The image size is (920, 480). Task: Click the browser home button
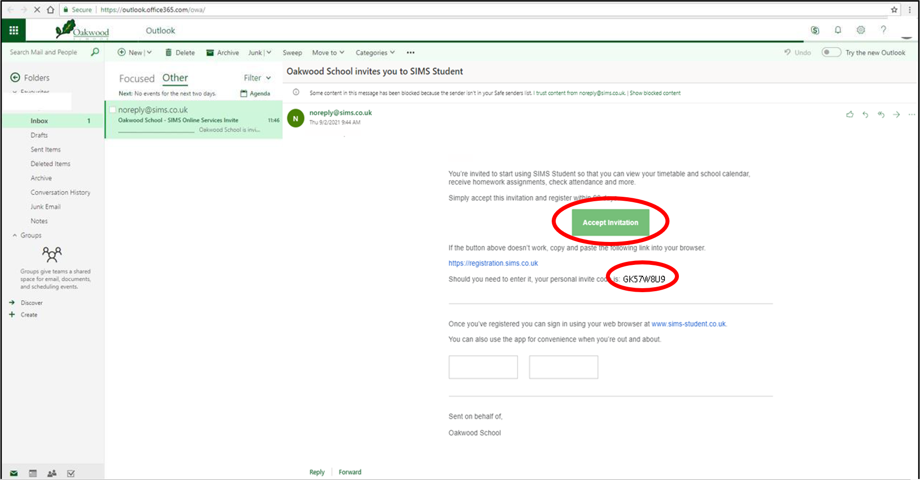(x=50, y=9)
